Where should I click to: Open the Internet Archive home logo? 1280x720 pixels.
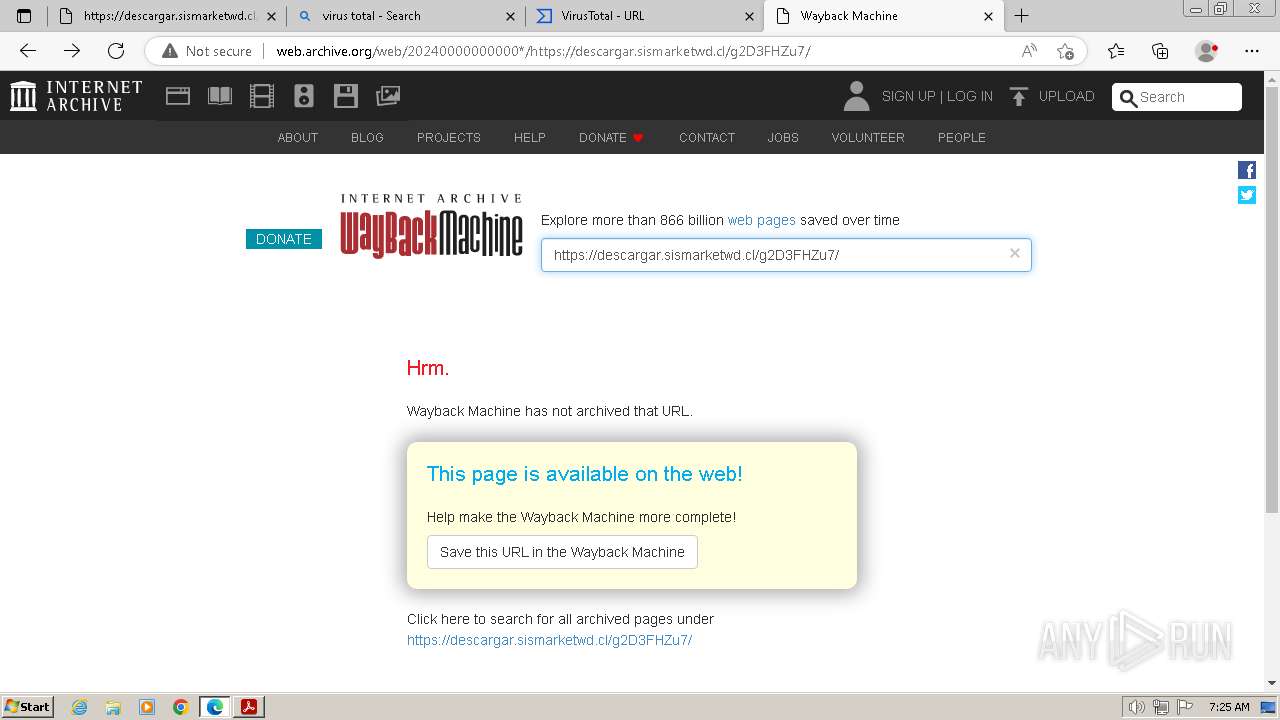click(76, 96)
